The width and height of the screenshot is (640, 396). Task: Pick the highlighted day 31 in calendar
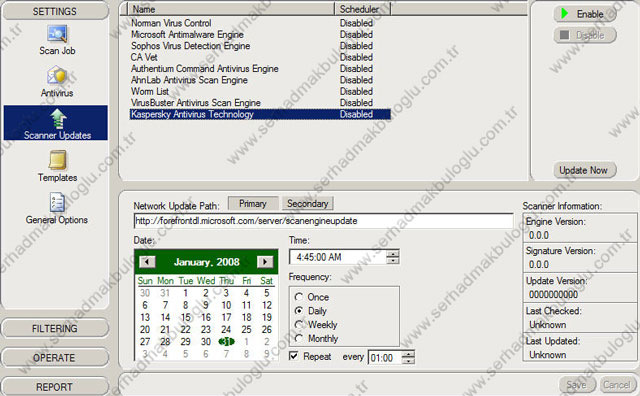(x=226, y=342)
